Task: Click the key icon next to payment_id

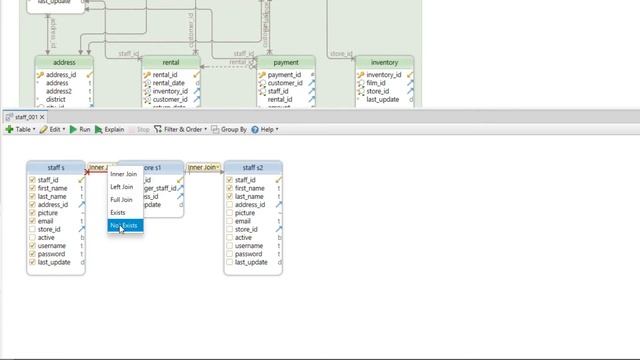Action: tap(262, 75)
